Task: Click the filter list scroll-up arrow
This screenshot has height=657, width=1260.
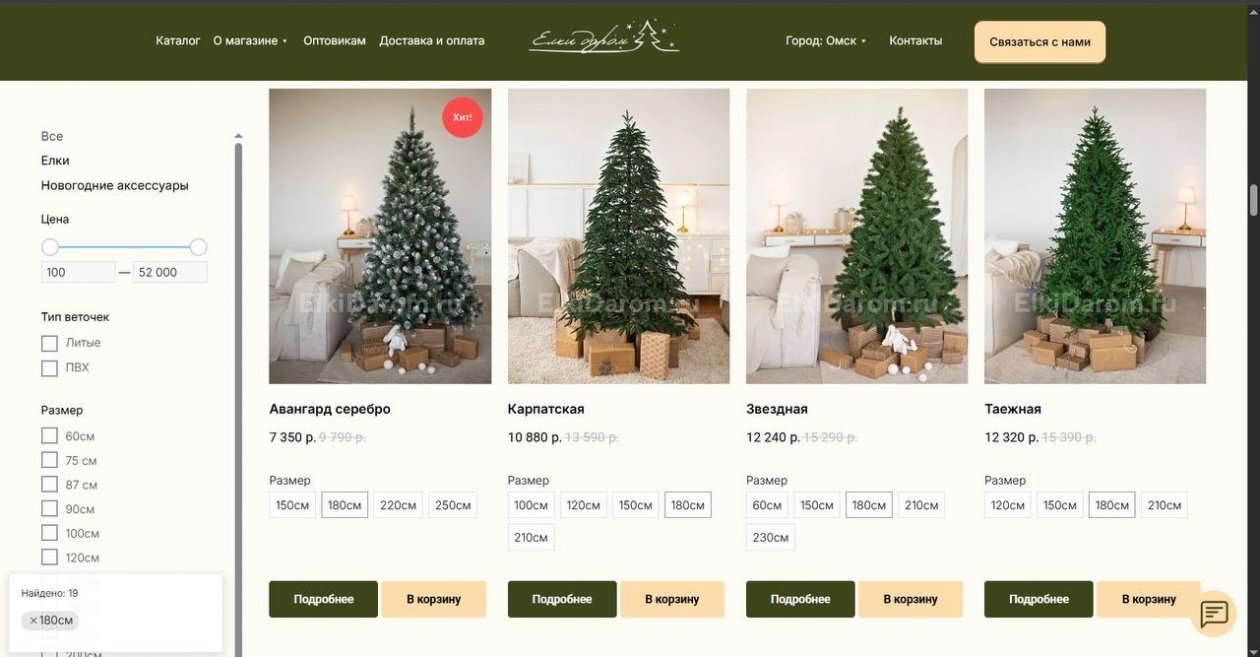Action: [x=238, y=136]
